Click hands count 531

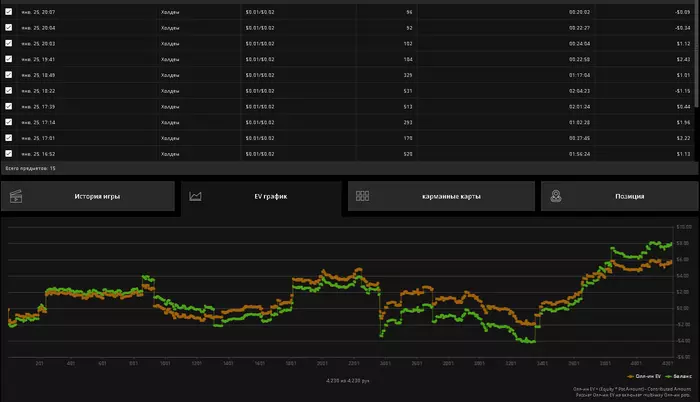point(408,91)
